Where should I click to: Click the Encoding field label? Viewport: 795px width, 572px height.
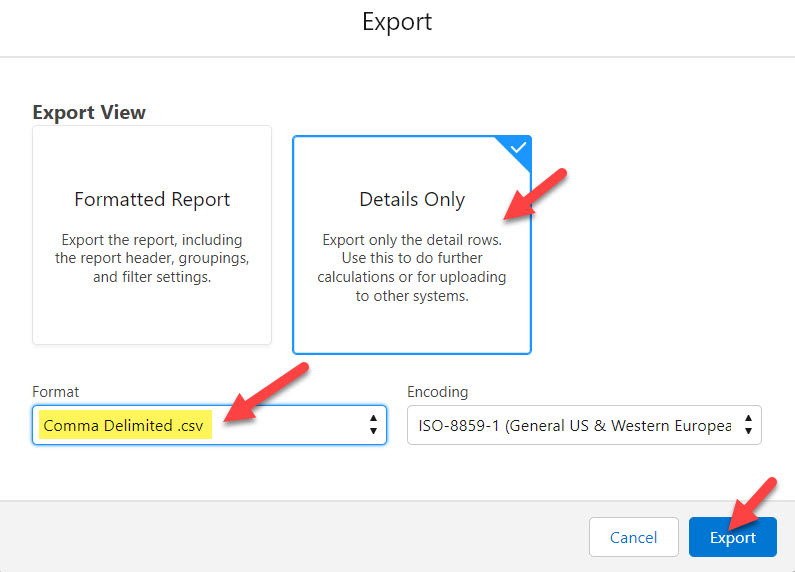tap(437, 392)
